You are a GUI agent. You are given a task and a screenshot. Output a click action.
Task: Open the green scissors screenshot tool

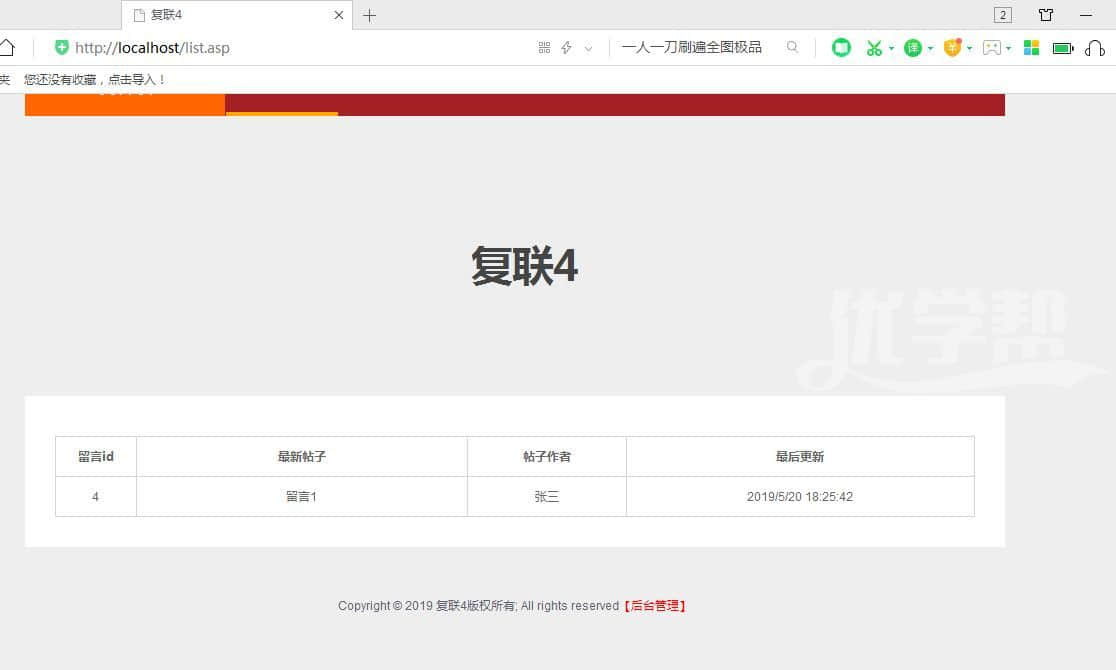[874, 47]
